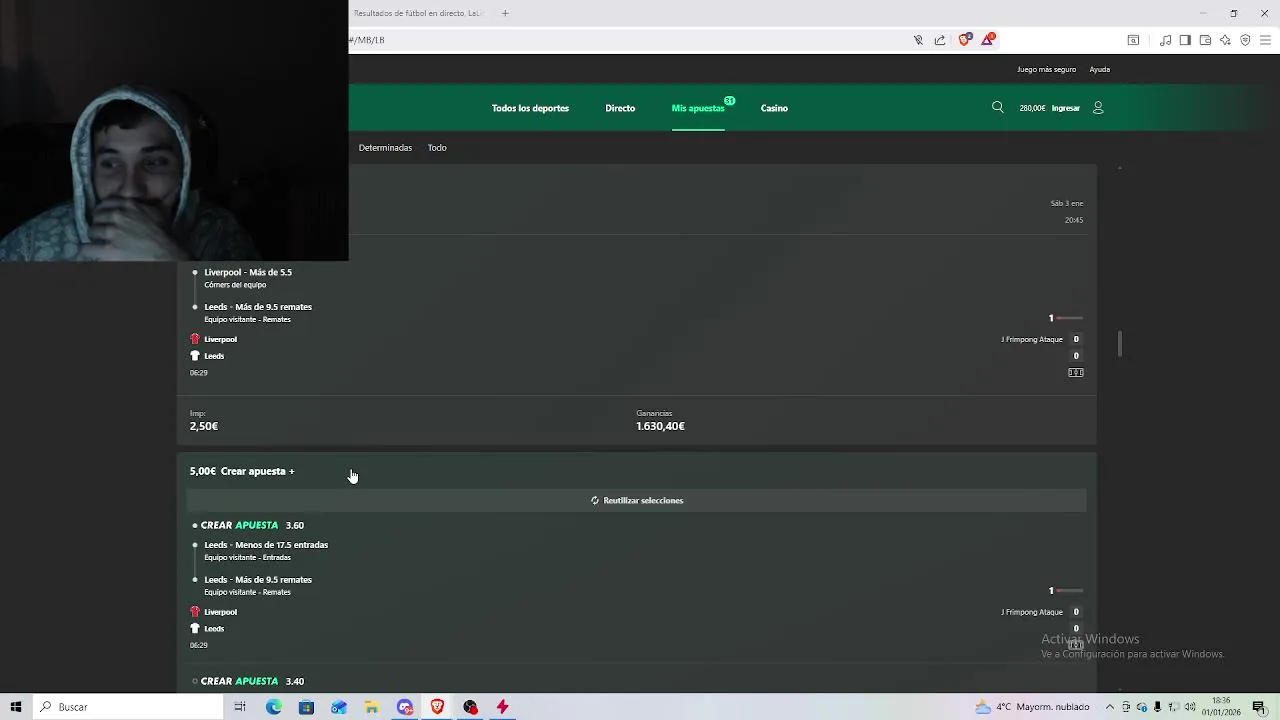1280x720 pixels.
Task: Click the pitch view icon under first bet
Action: click(x=1076, y=372)
